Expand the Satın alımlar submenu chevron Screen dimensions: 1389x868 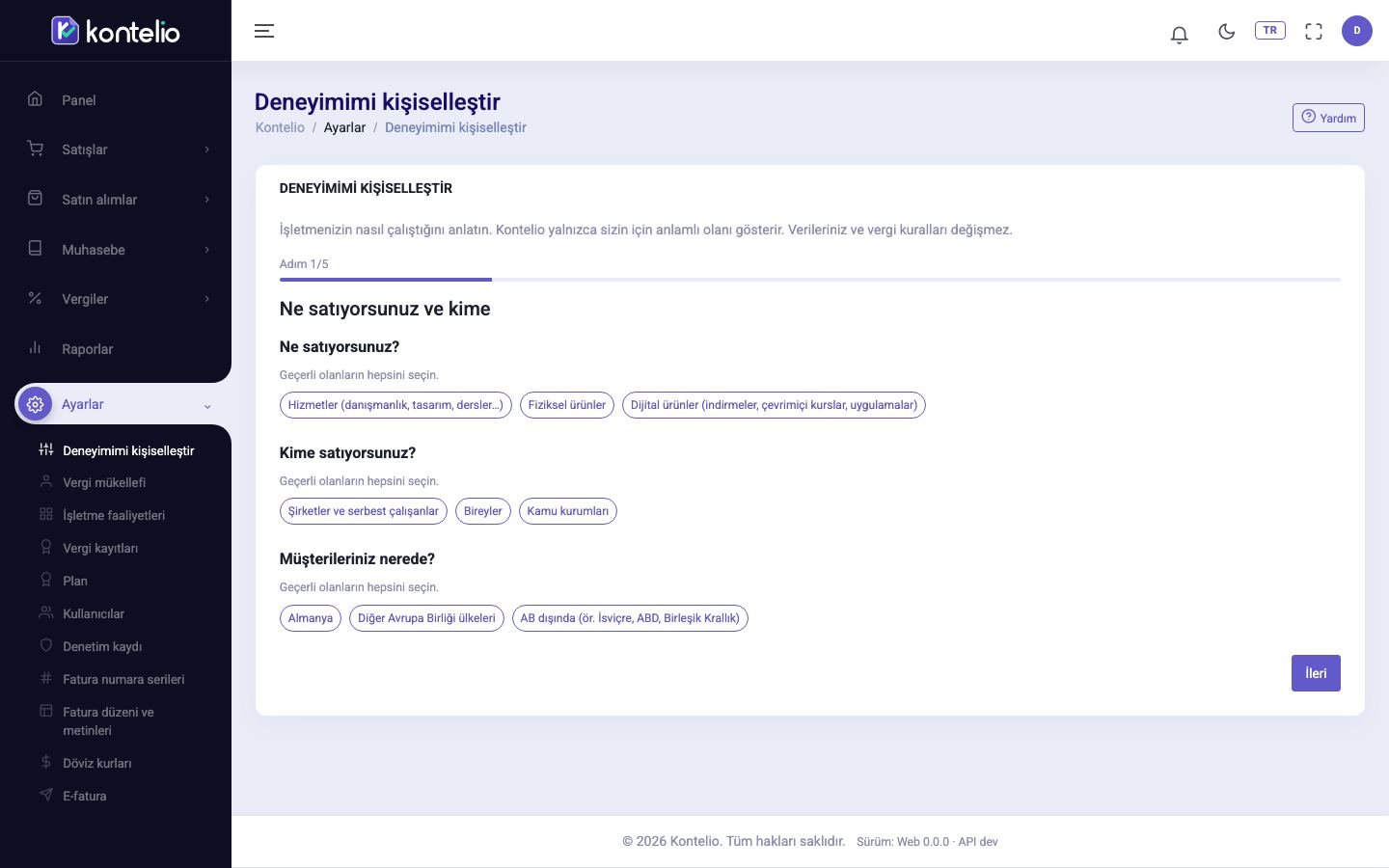(x=206, y=200)
